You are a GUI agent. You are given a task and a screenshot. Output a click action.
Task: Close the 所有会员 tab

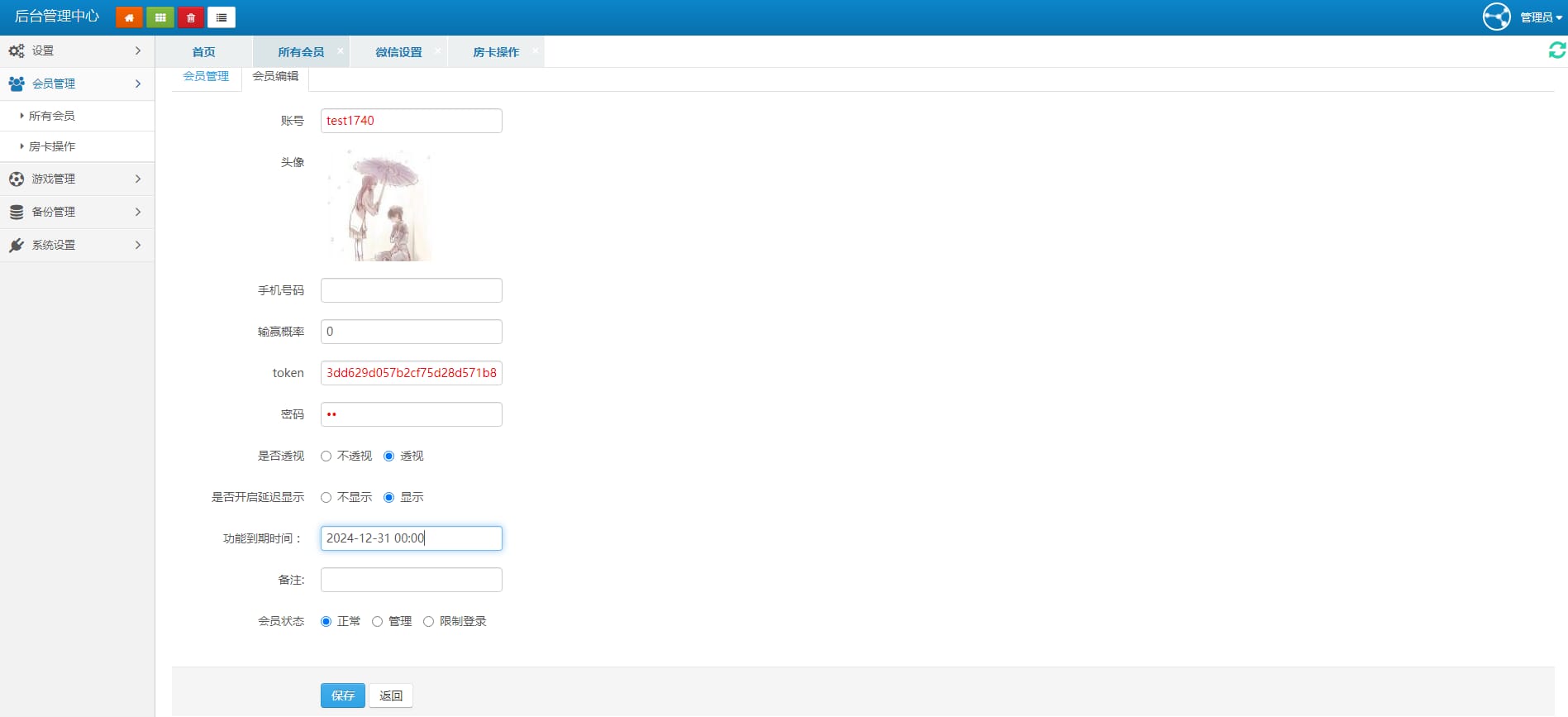[x=341, y=51]
